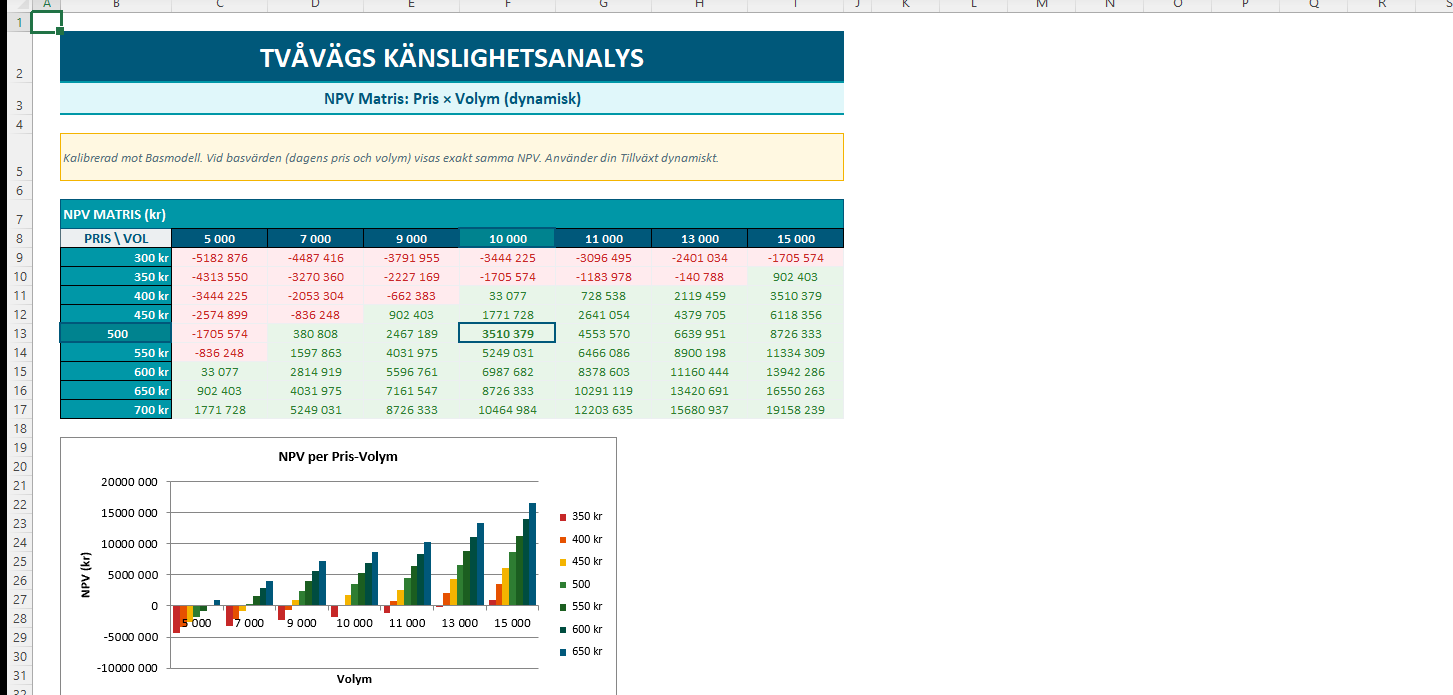Click the chart title NPV per Pris-Volym

(338, 457)
